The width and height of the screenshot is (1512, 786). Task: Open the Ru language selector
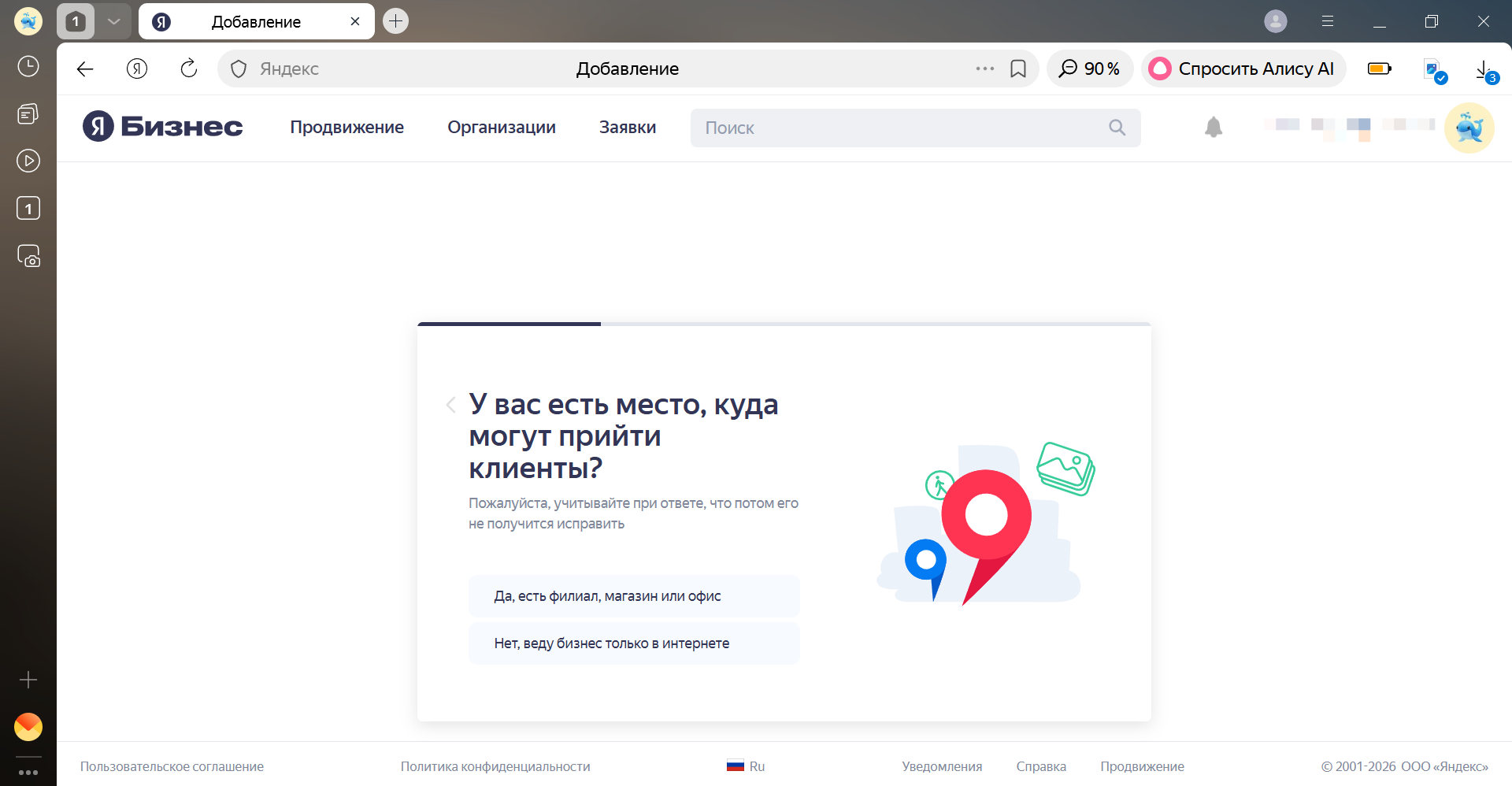pyautogui.click(x=746, y=766)
